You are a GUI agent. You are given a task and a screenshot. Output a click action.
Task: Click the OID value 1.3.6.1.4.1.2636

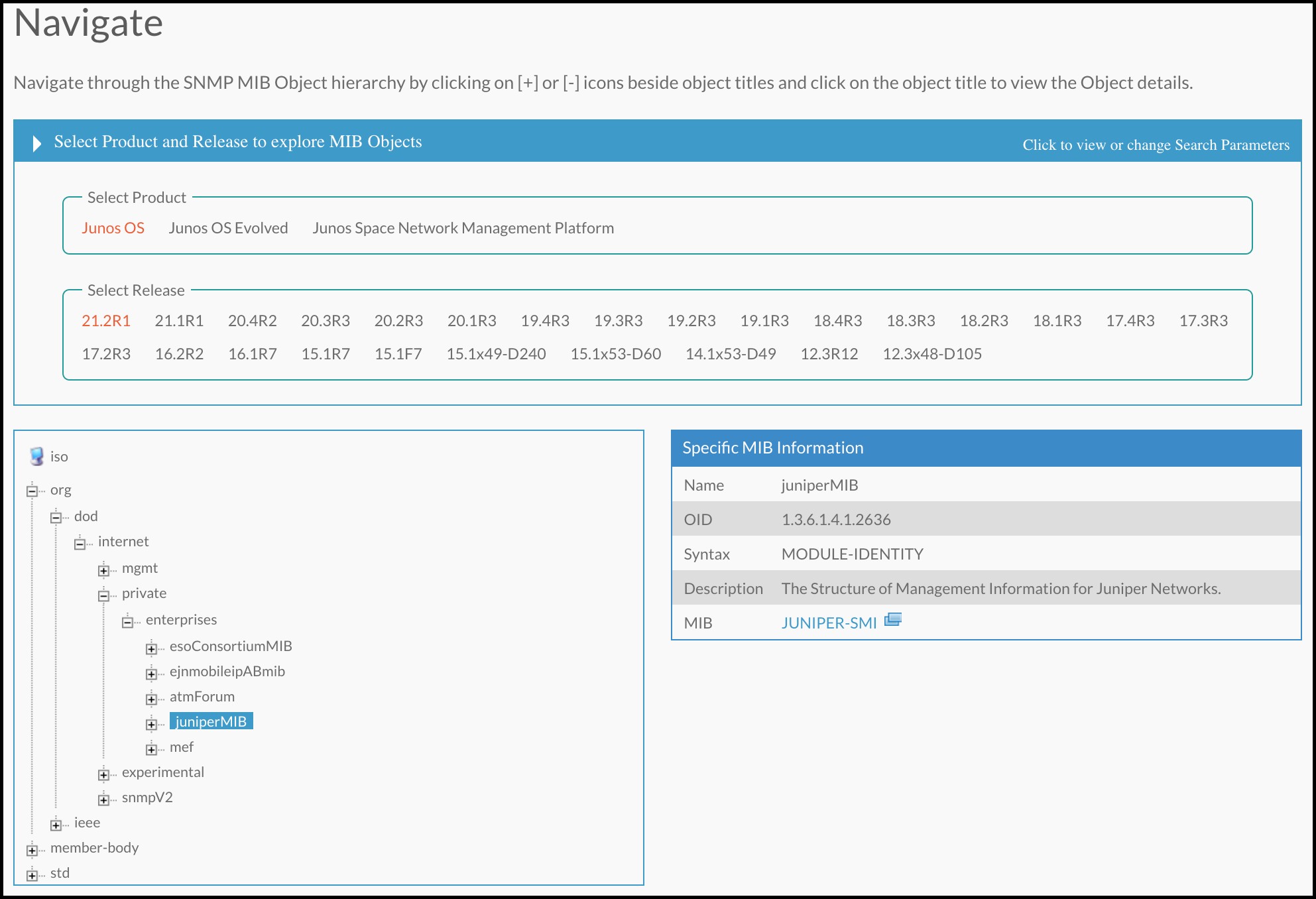pos(836,520)
